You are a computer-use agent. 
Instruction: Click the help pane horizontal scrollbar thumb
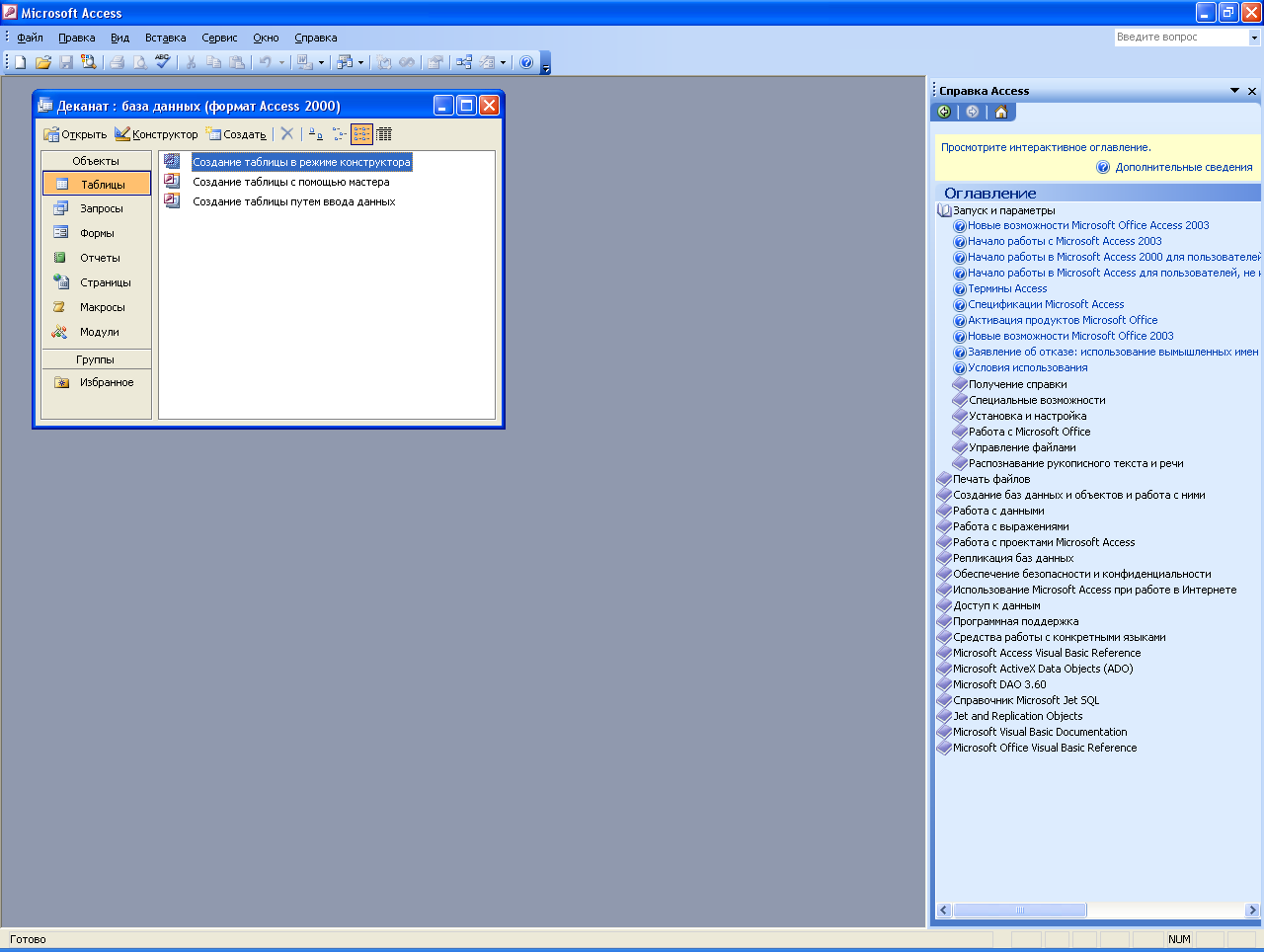[1020, 911]
